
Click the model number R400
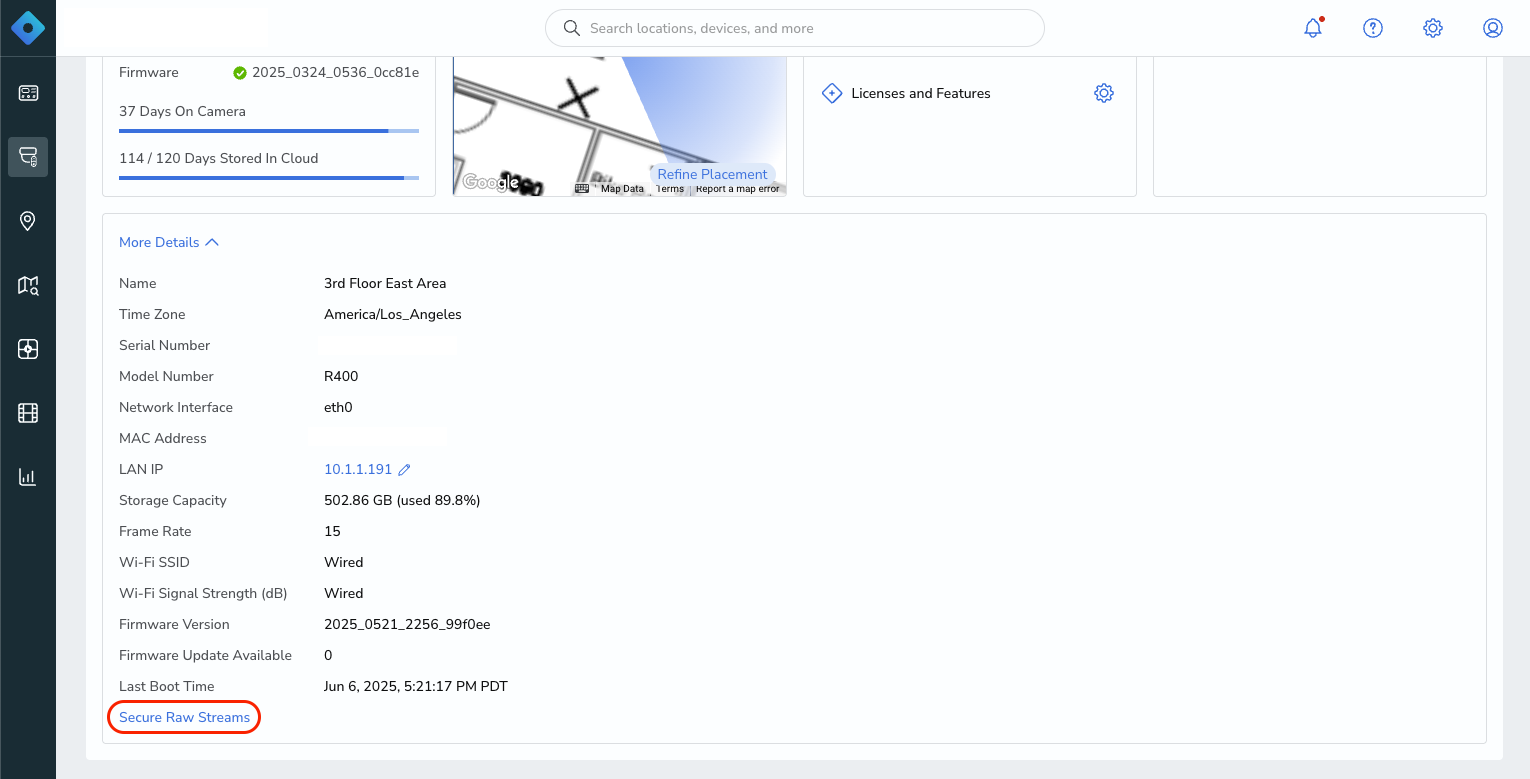click(x=341, y=376)
